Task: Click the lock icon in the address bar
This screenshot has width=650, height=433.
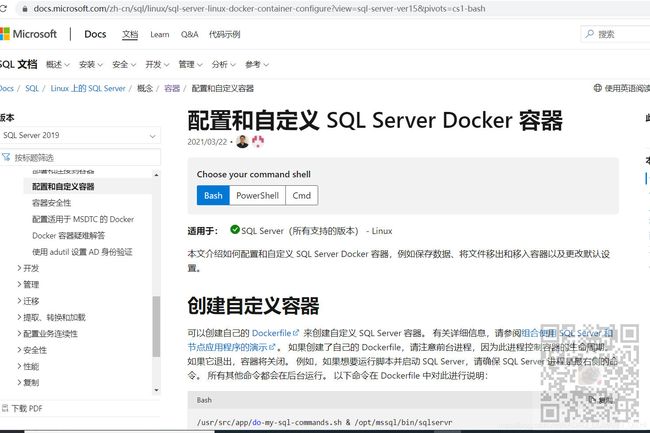Action: 25,9
